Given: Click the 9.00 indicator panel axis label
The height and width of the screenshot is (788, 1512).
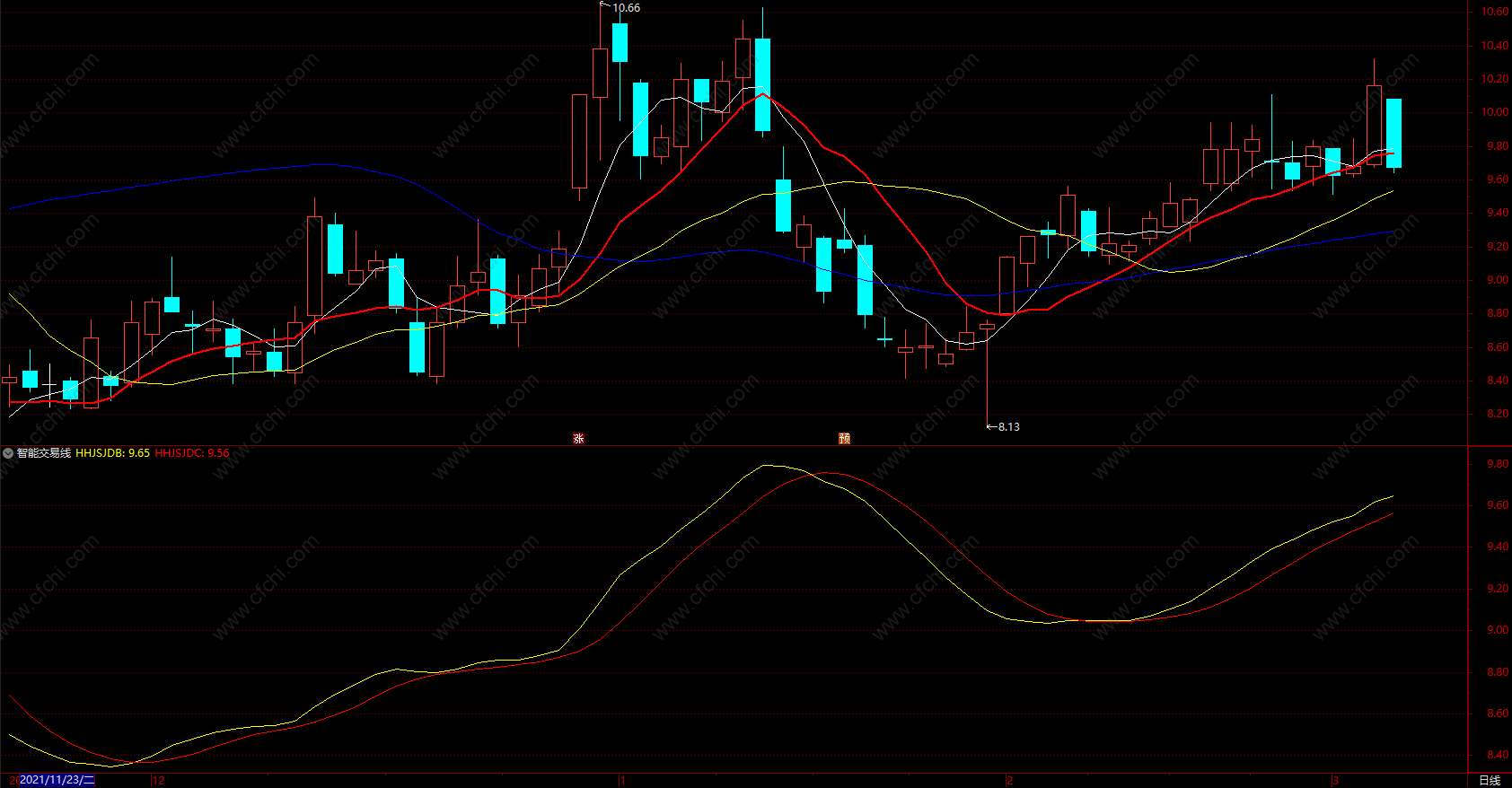Looking at the screenshot, I should [x=1498, y=631].
